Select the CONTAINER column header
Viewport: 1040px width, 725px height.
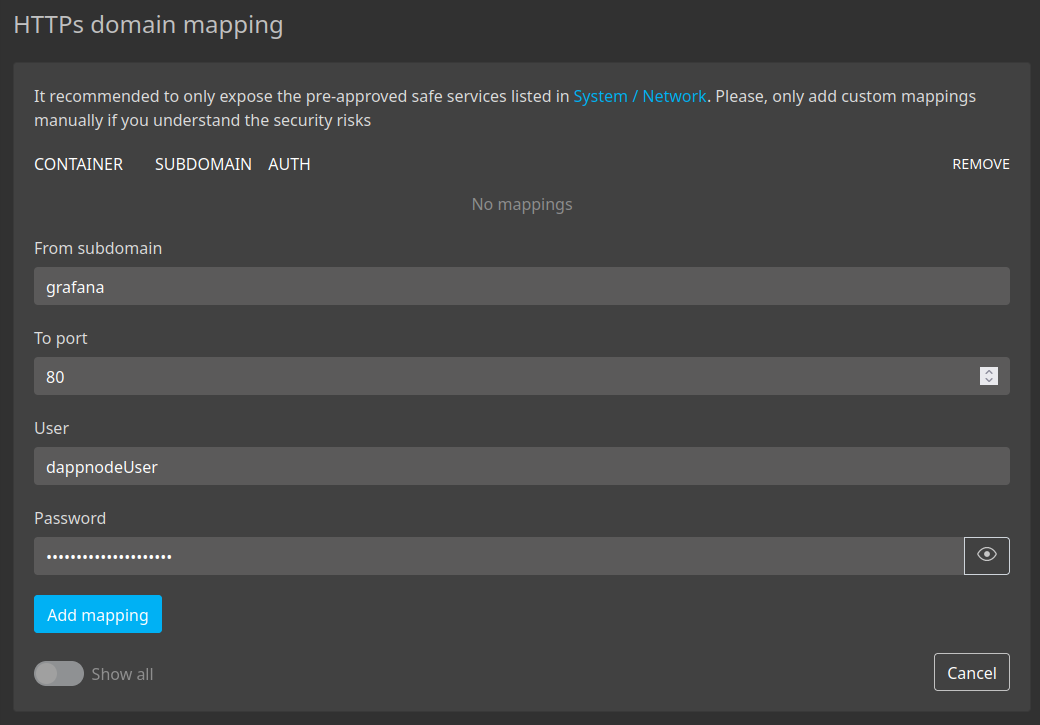78,164
